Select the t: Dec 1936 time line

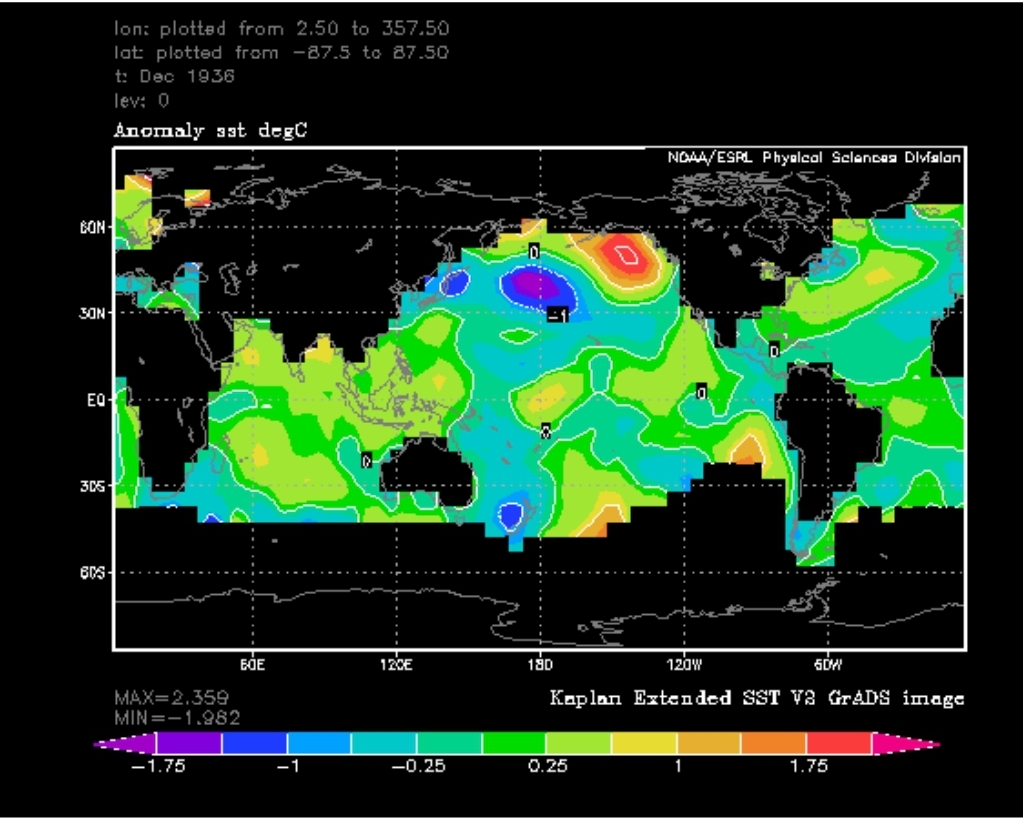pyautogui.click(x=175, y=76)
